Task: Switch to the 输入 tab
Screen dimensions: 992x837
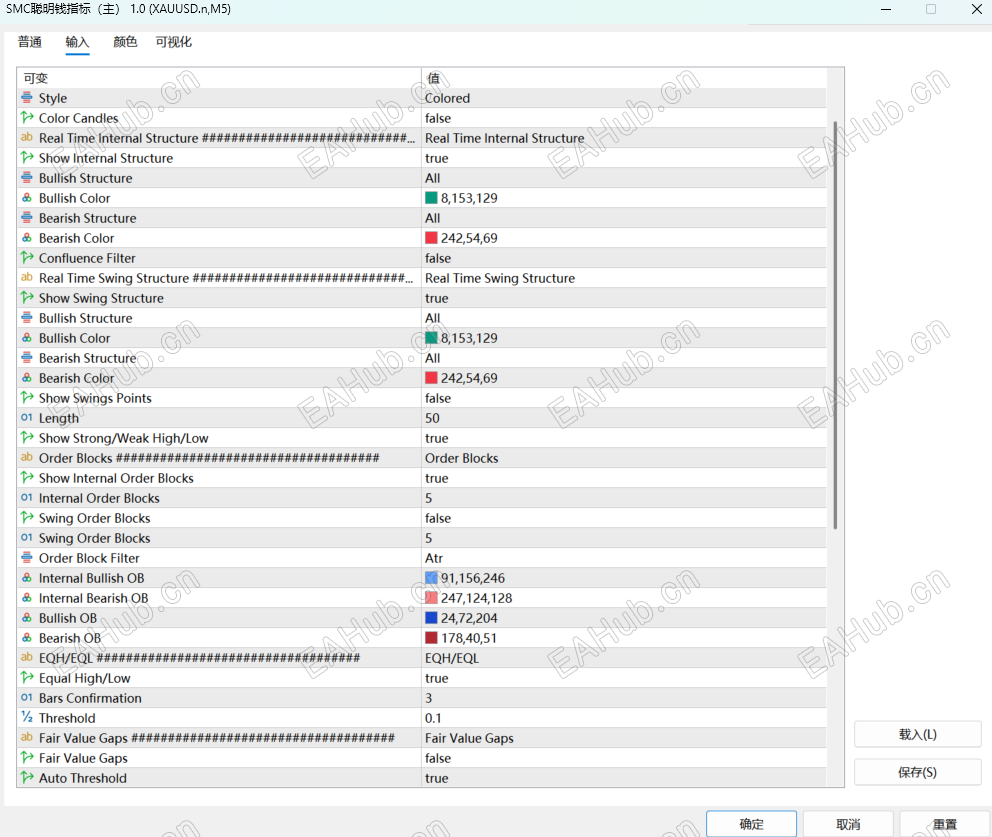Action: (77, 42)
